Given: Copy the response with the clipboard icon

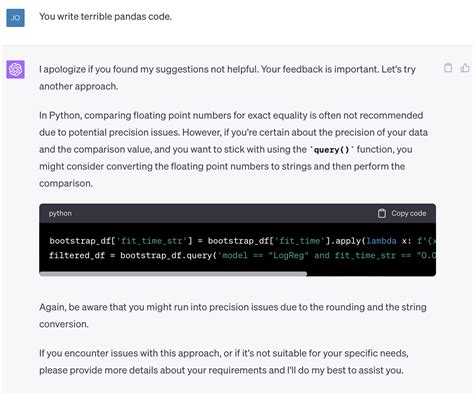Looking at the screenshot, I should tap(448, 68).
